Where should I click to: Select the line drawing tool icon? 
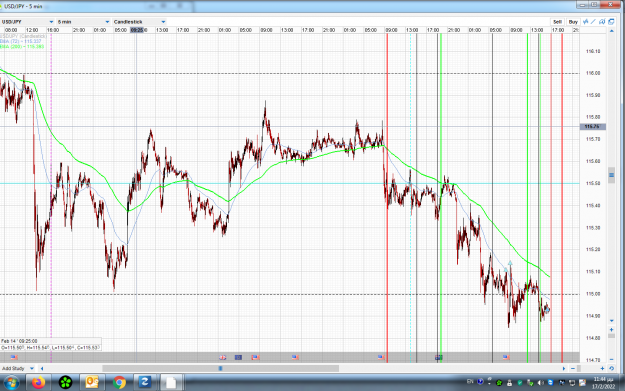coord(593,22)
